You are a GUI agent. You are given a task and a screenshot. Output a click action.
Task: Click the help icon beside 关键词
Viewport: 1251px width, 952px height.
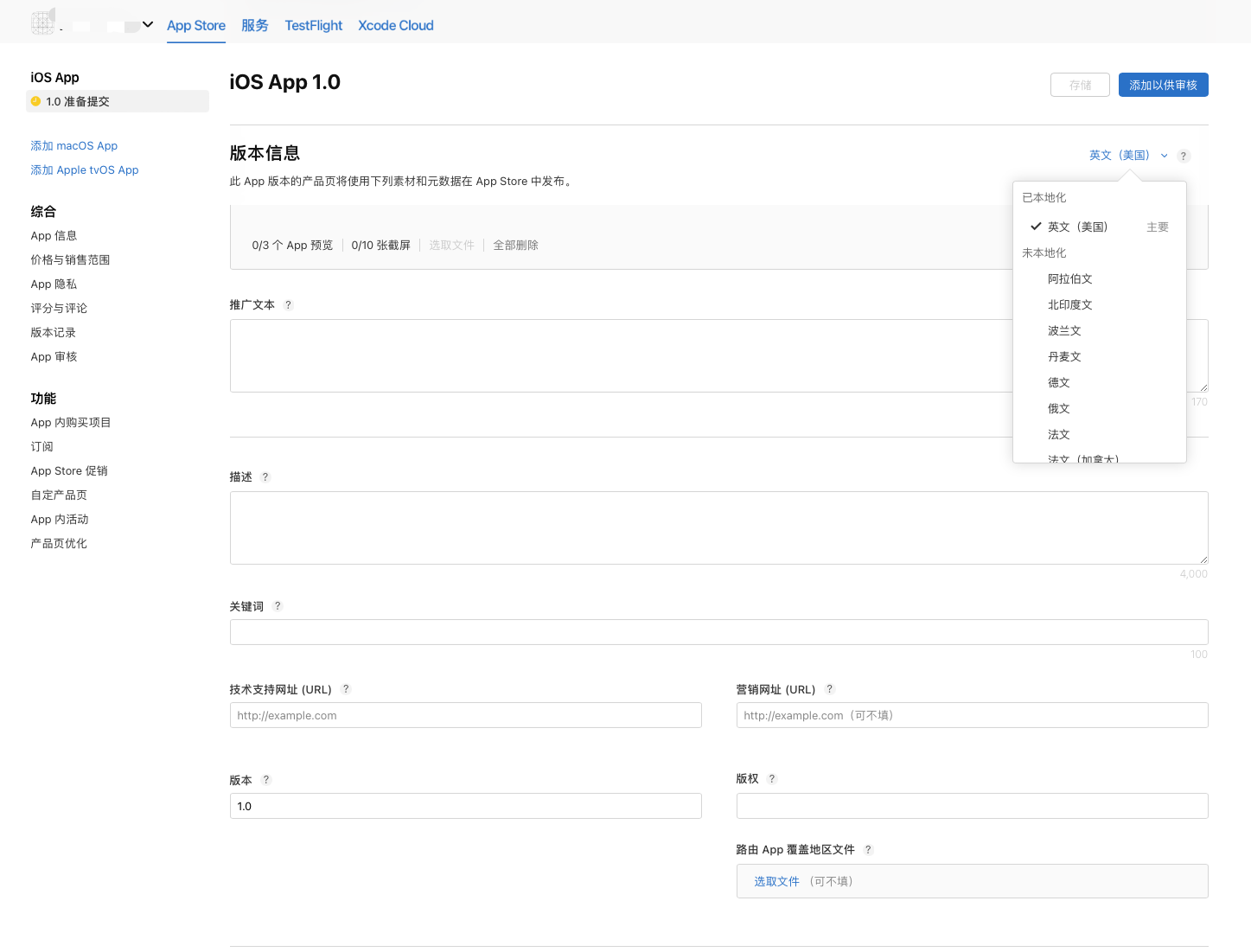tap(277, 606)
